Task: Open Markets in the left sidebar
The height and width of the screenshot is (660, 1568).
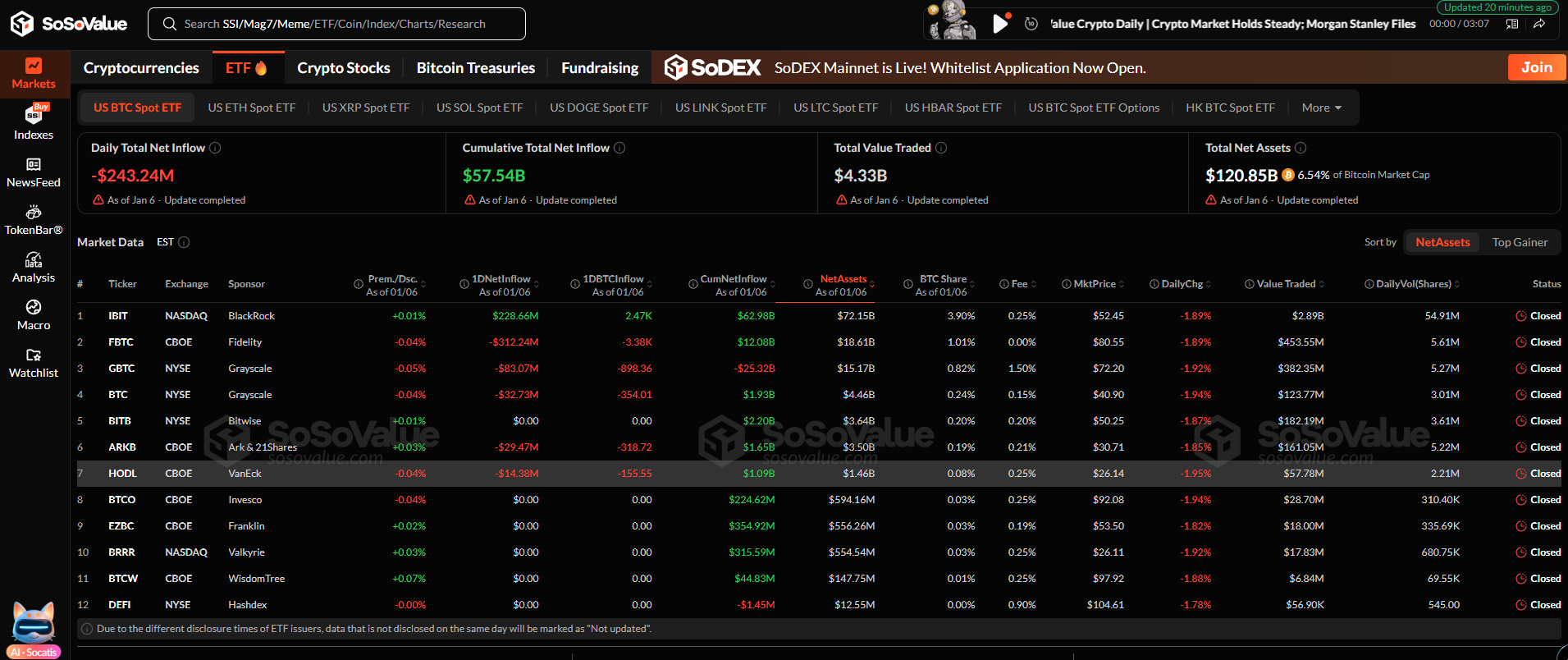Action: pos(34,74)
